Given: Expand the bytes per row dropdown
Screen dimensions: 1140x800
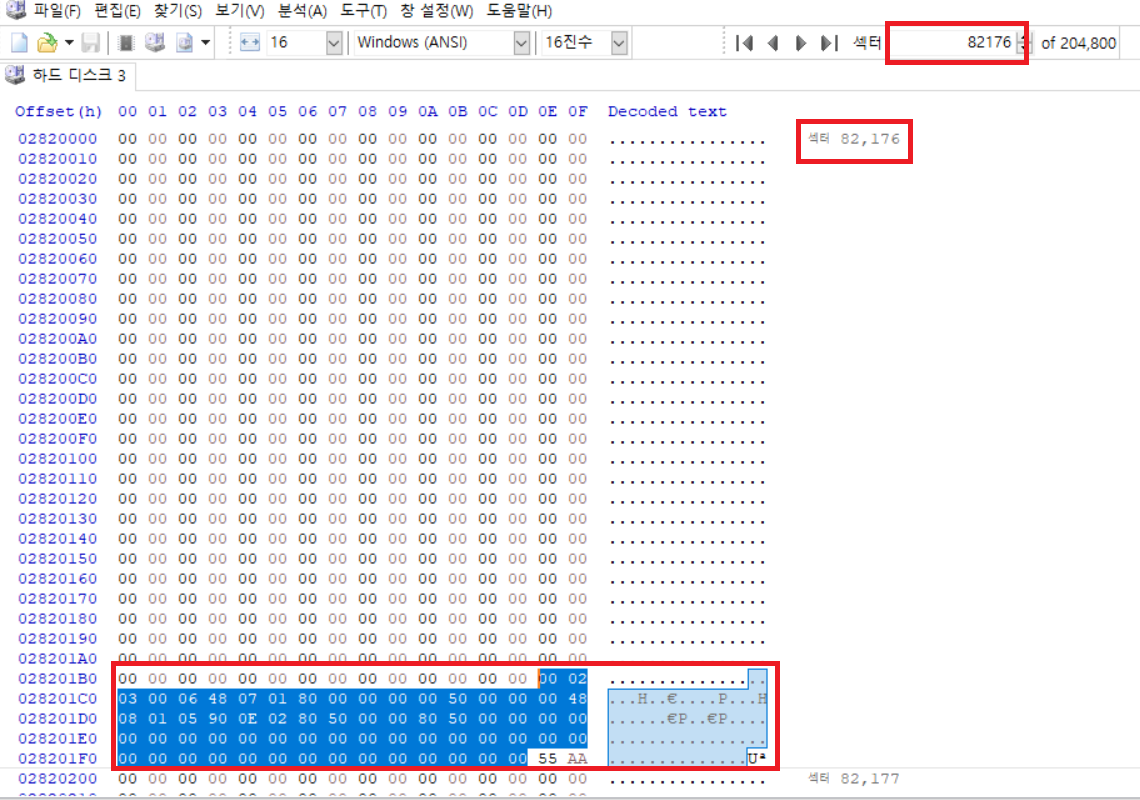Looking at the screenshot, I should tap(334, 43).
